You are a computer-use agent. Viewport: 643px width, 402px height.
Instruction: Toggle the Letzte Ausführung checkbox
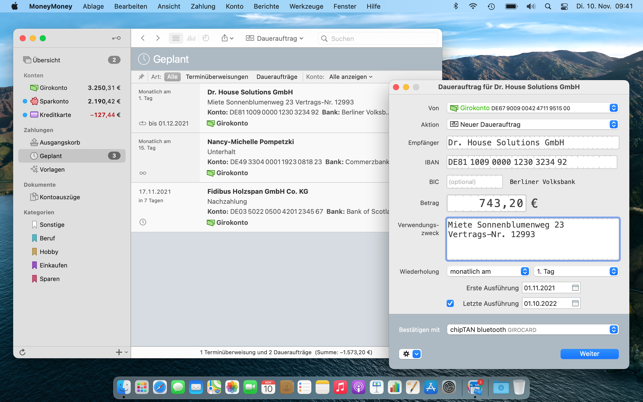[450, 304]
